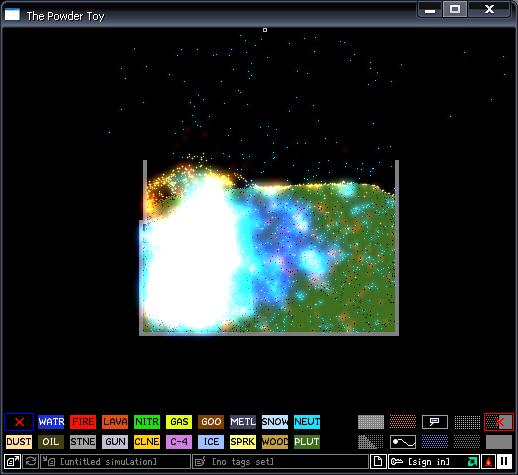Toggle the pause simulation button
Screen dimensions: 518x475
point(505,462)
